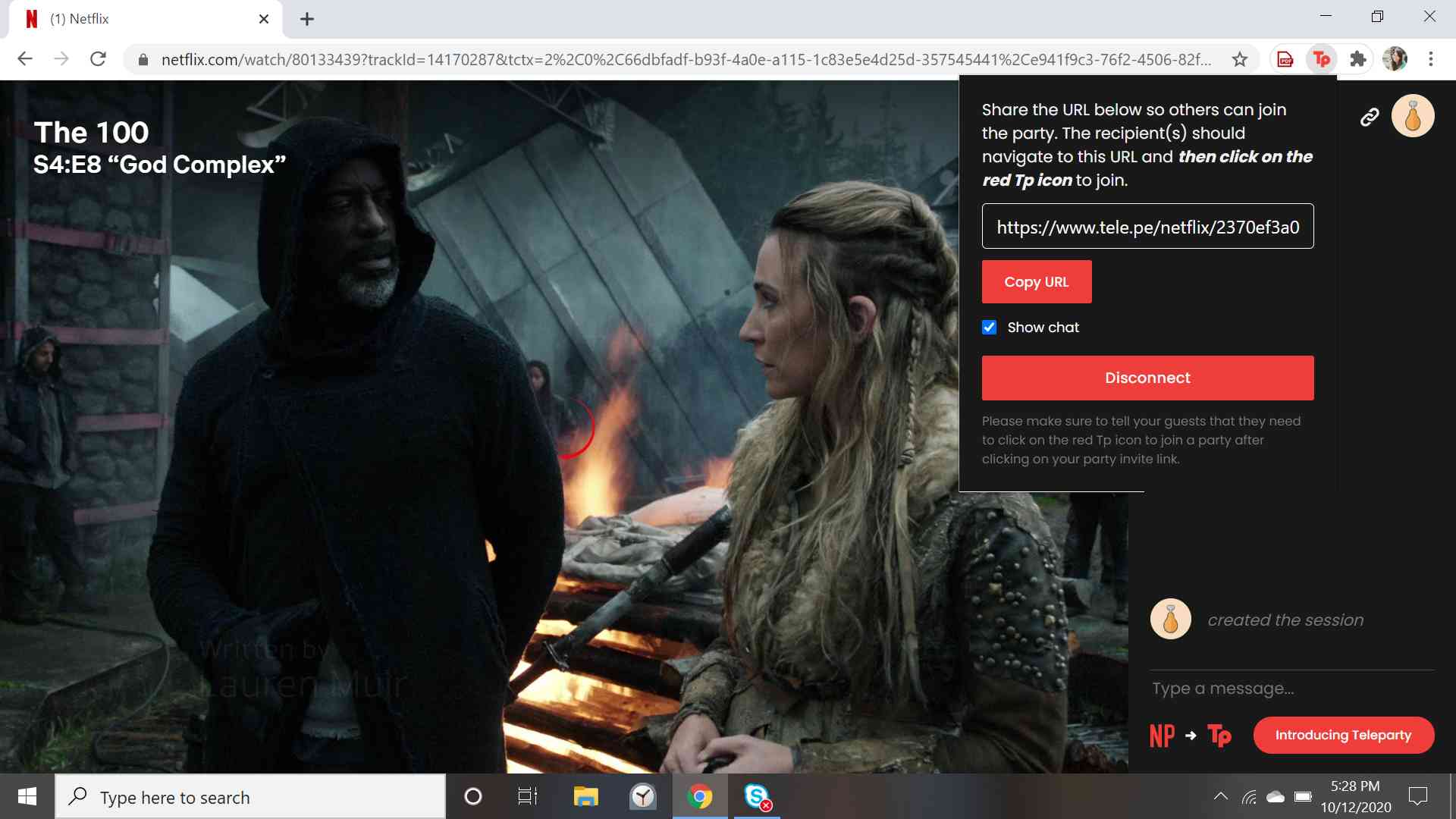Check battery status tray icon

click(1303, 796)
